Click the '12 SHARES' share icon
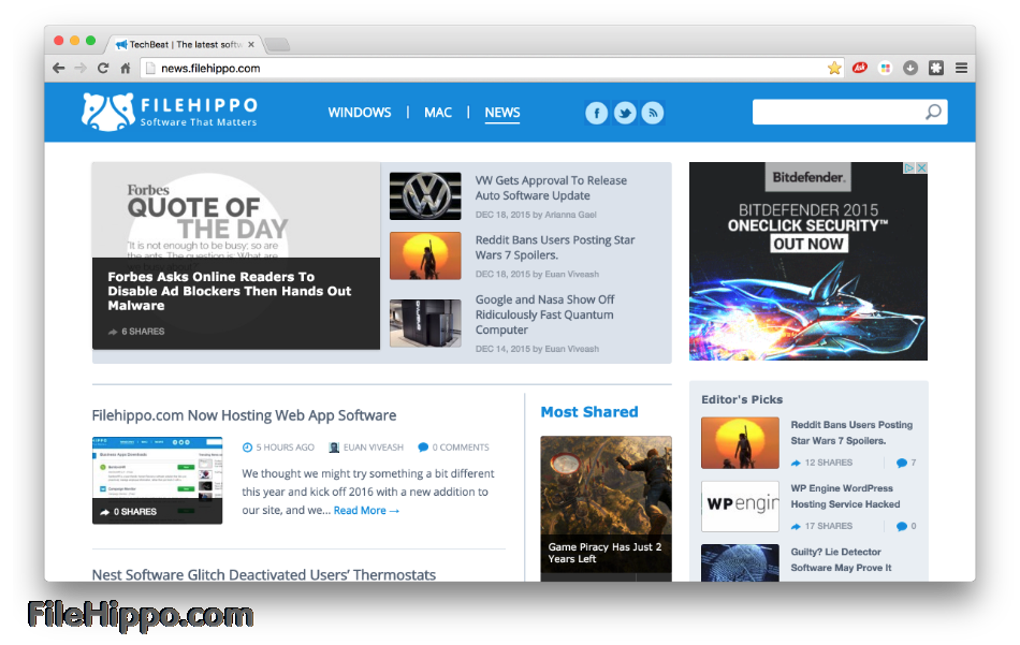 click(796, 463)
